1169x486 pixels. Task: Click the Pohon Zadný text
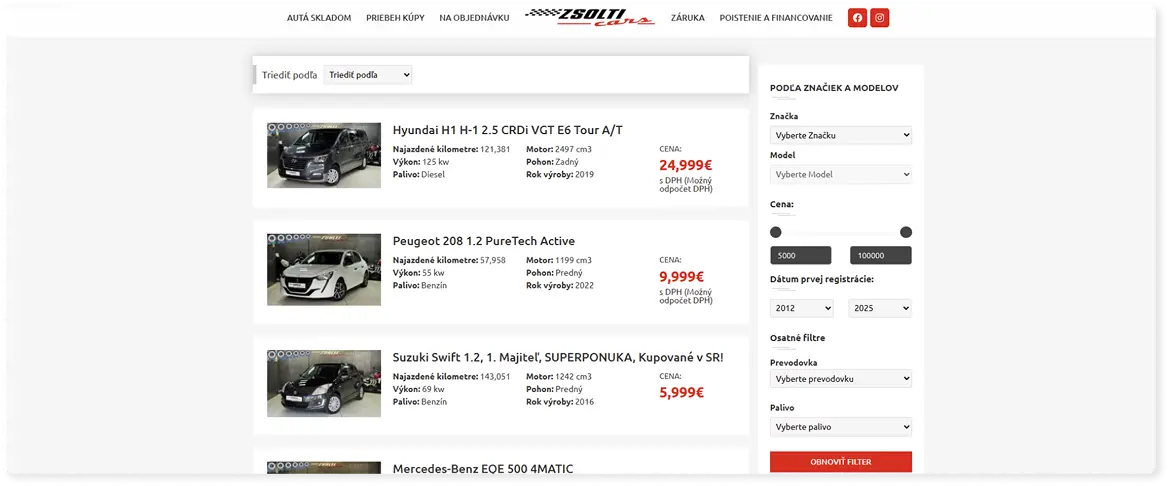pos(552,162)
